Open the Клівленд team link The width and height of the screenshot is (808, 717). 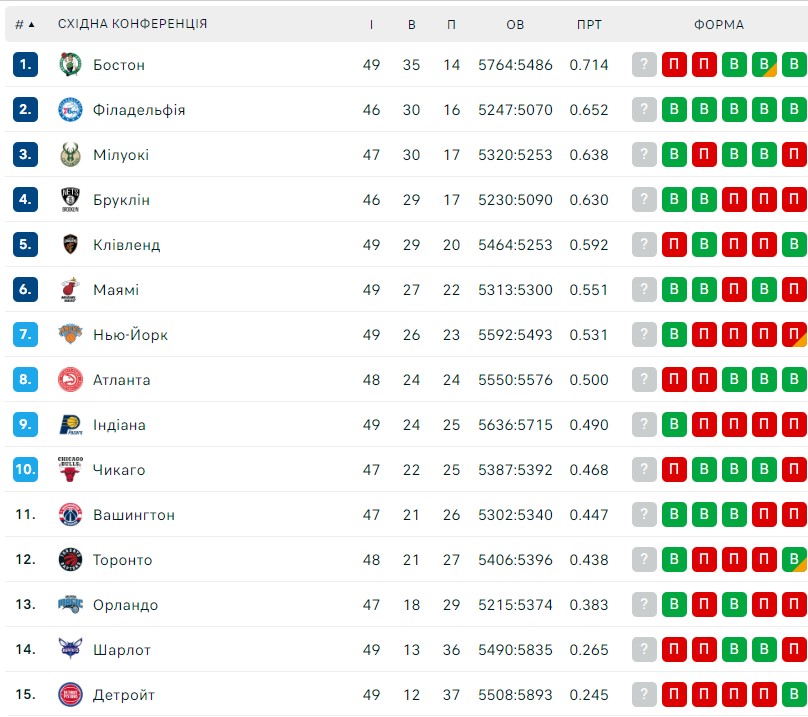[x=126, y=244]
